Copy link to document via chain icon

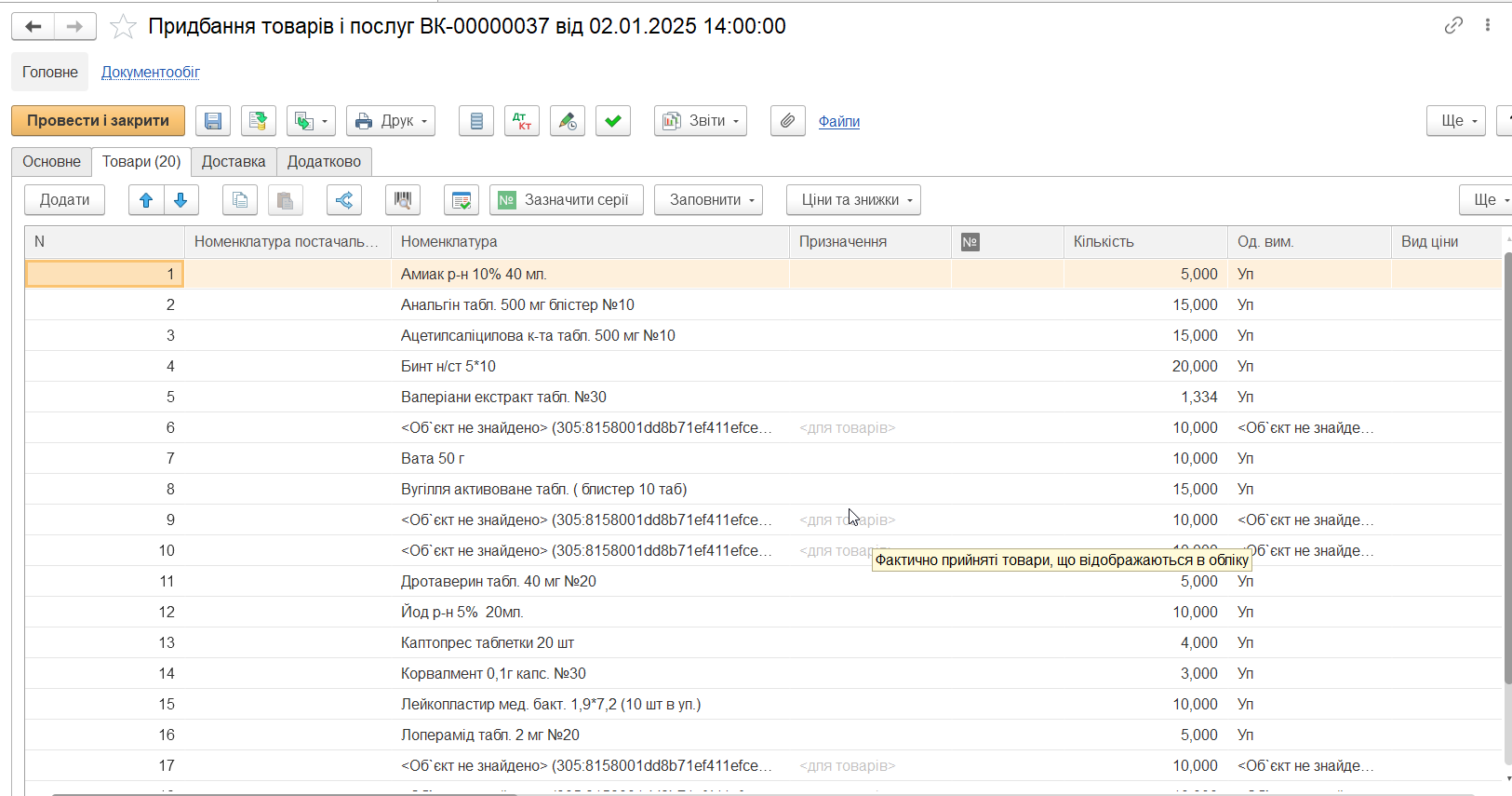tap(1453, 25)
